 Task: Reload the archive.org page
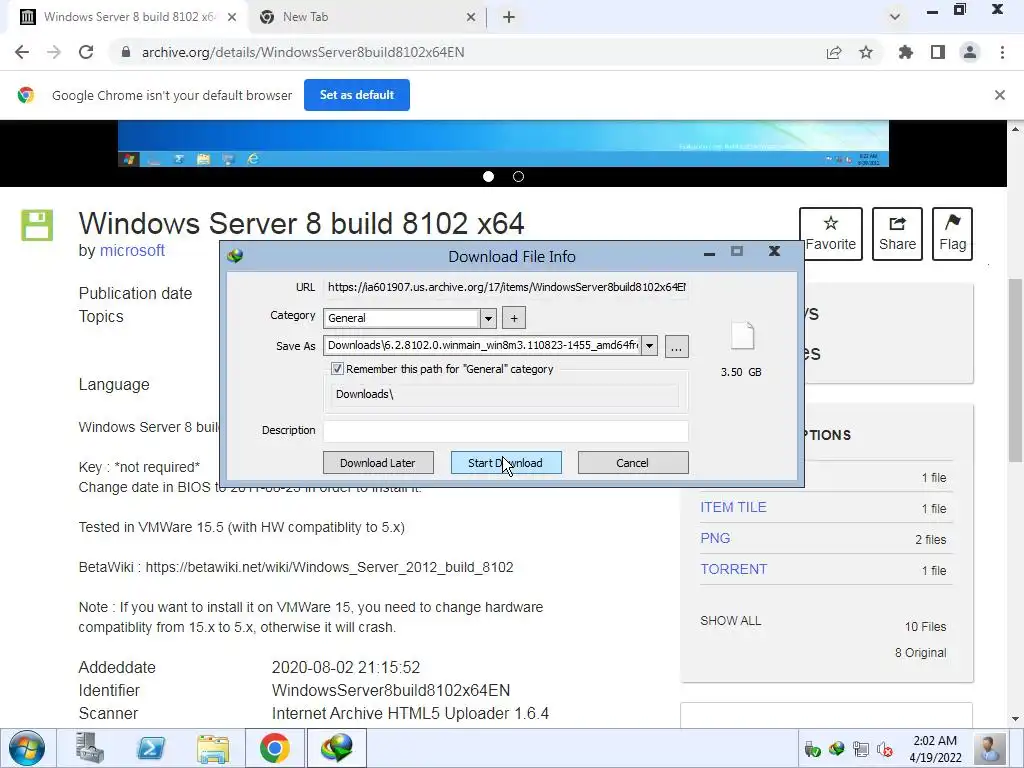pos(86,52)
